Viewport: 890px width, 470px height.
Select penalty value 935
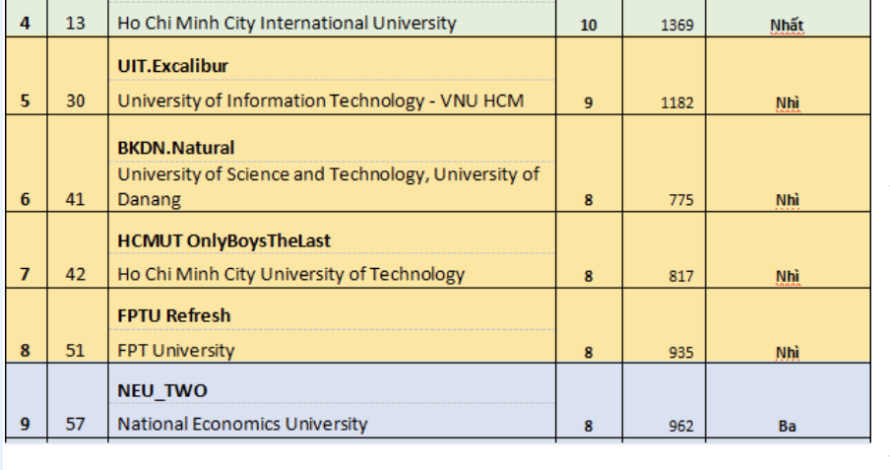[x=681, y=352]
